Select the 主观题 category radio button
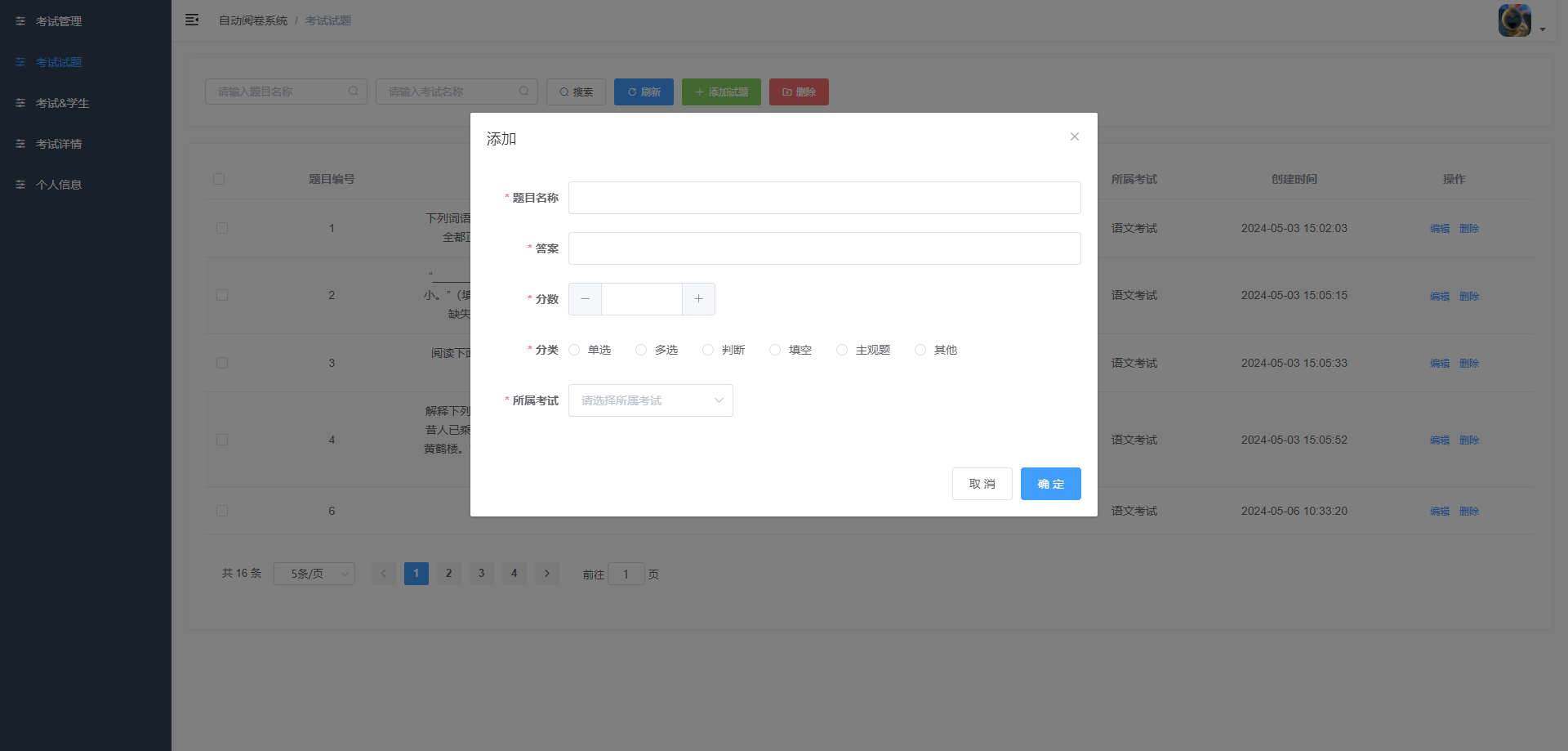Viewport: 1568px width, 751px height. (x=842, y=350)
